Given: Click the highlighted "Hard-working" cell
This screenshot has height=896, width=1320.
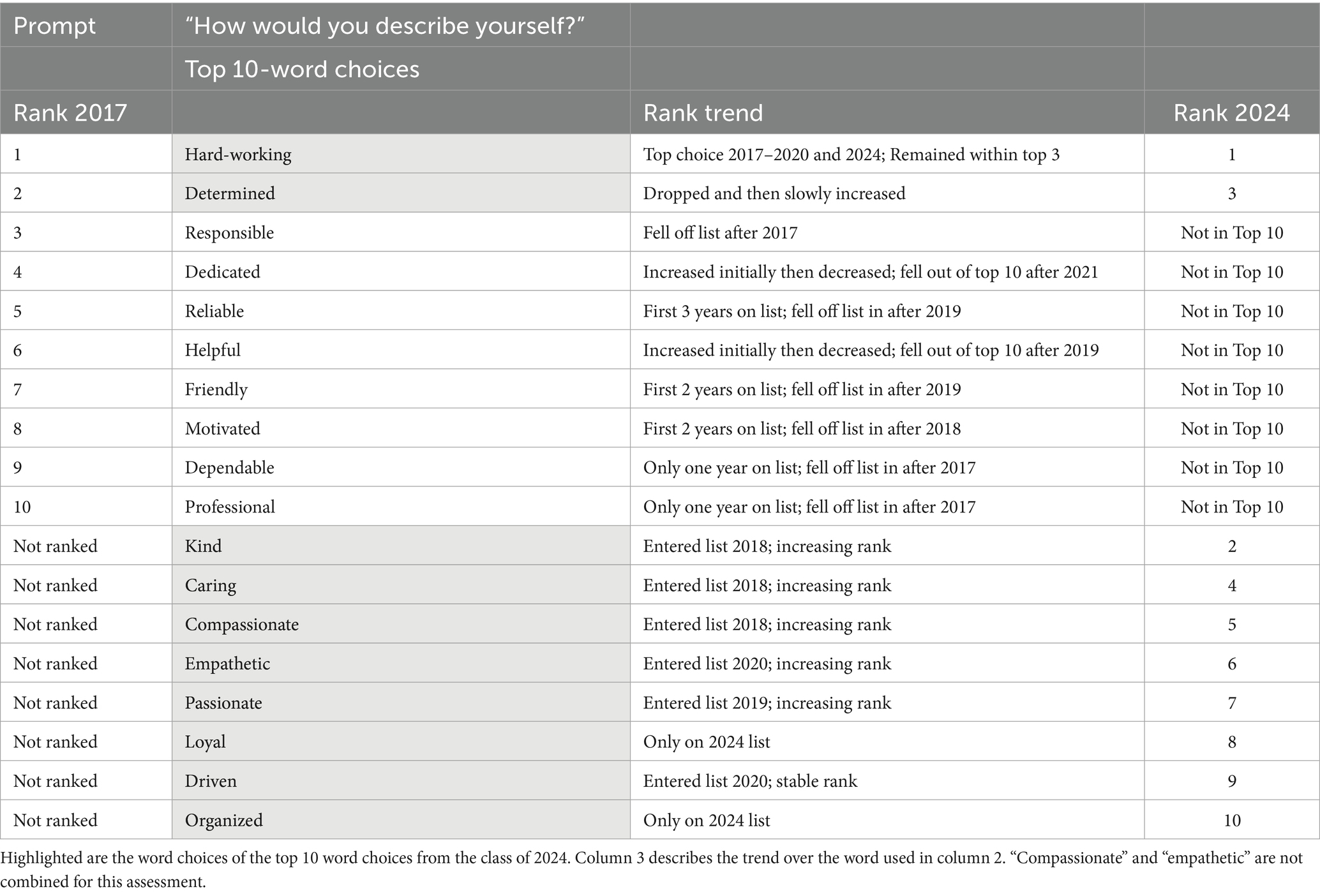Looking at the screenshot, I should [238, 154].
